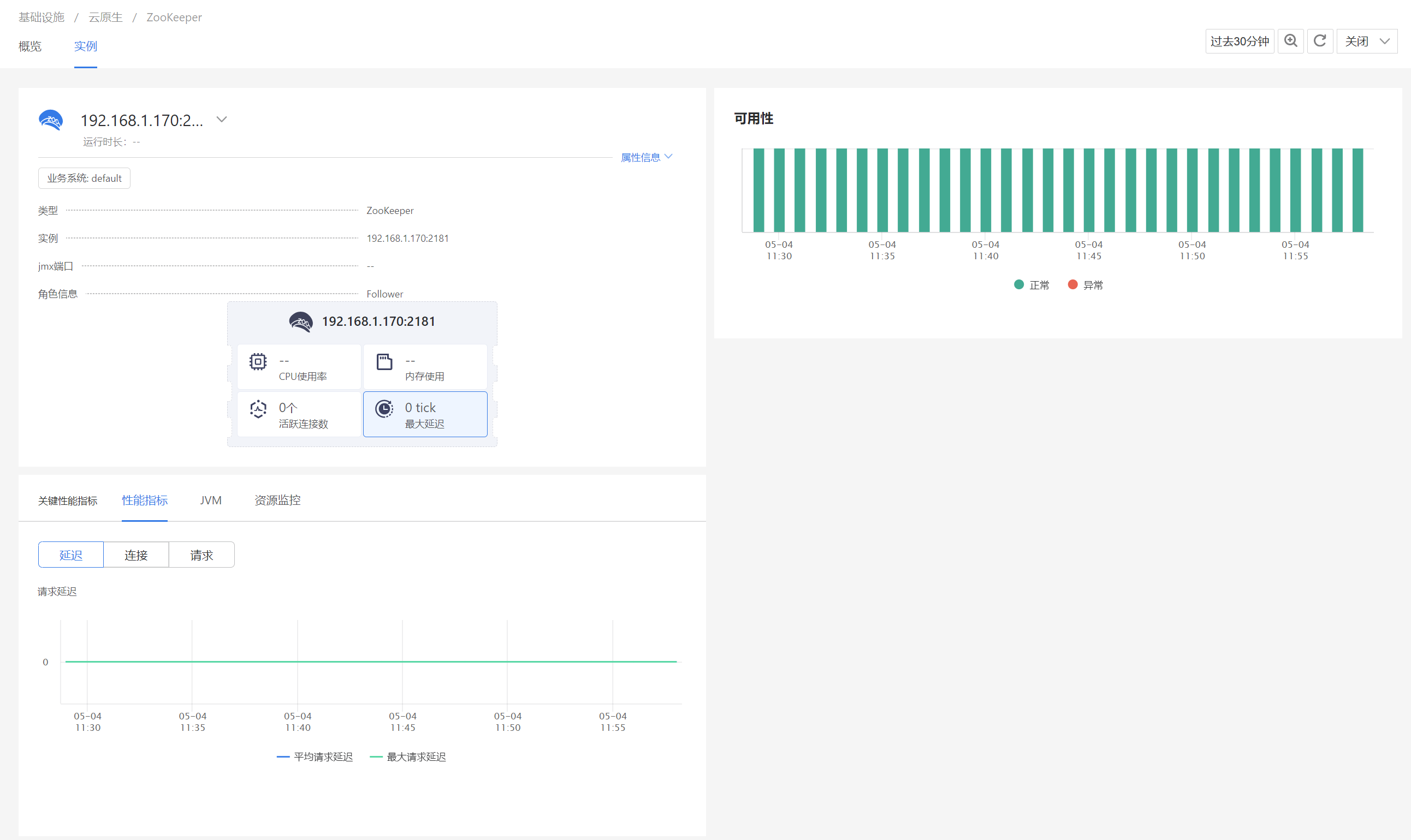
Task: Toggle the 异常 legend item
Action: (x=1086, y=285)
